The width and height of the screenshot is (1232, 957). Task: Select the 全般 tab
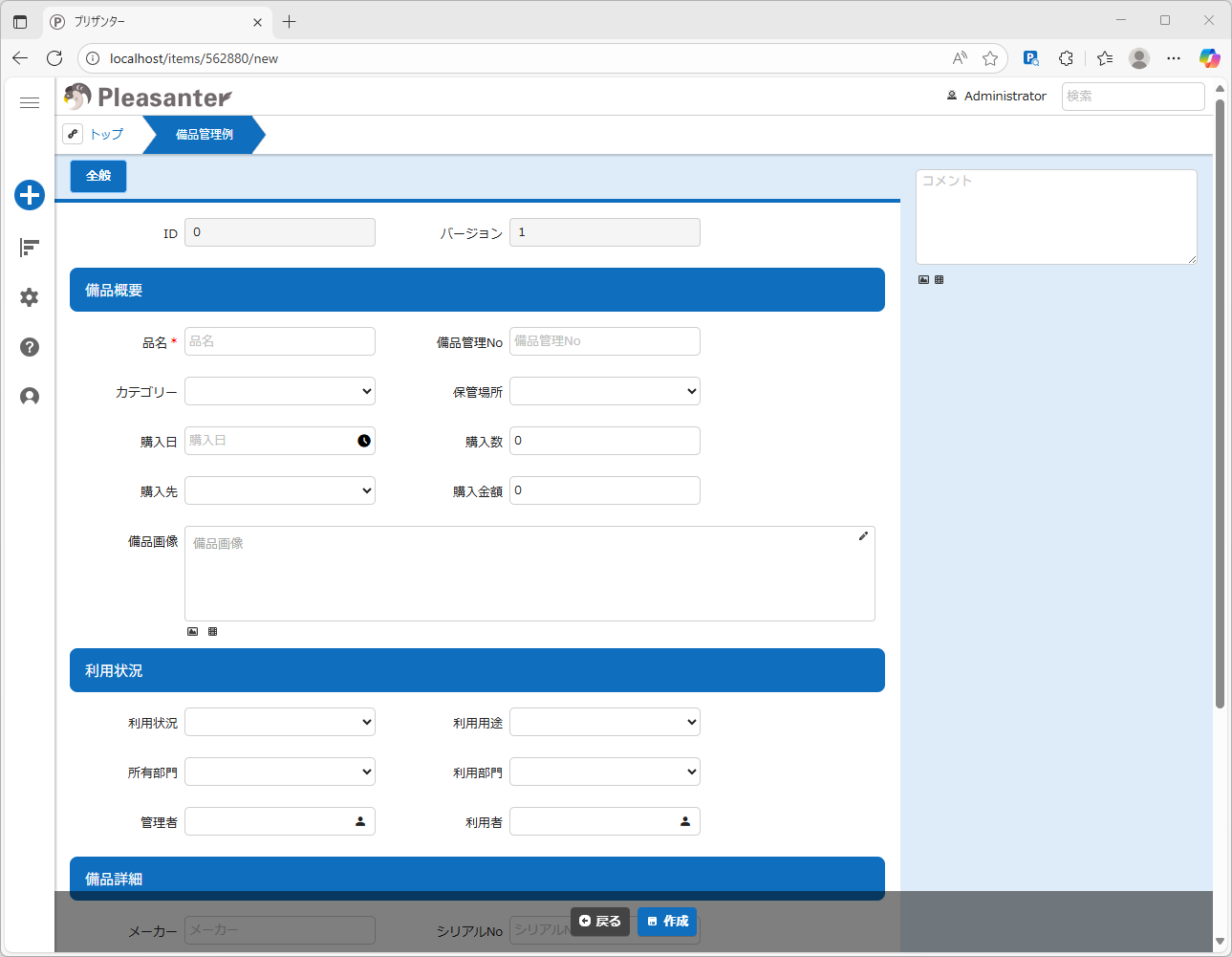click(98, 176)
